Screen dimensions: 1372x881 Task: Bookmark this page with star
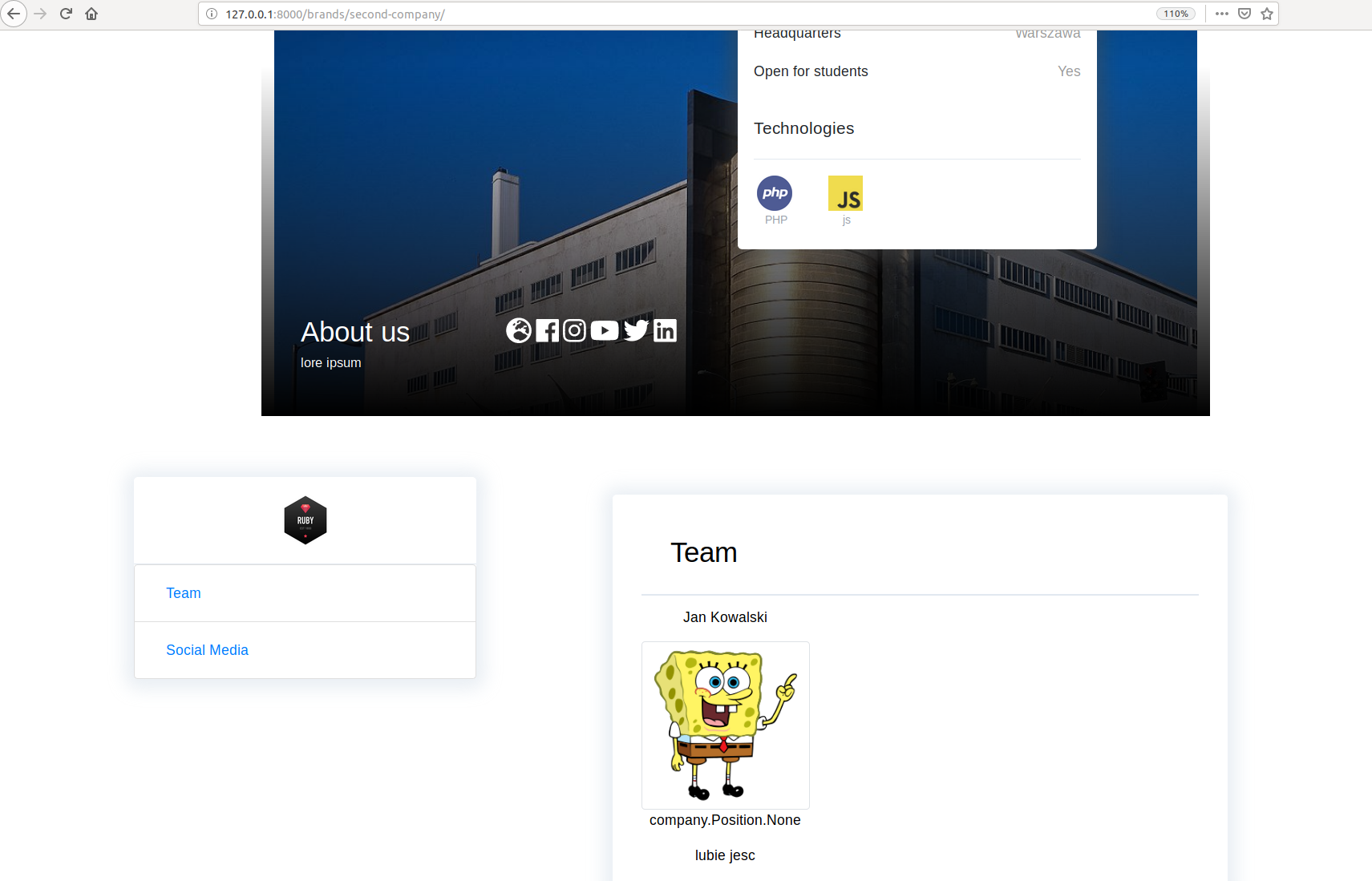1267,14
